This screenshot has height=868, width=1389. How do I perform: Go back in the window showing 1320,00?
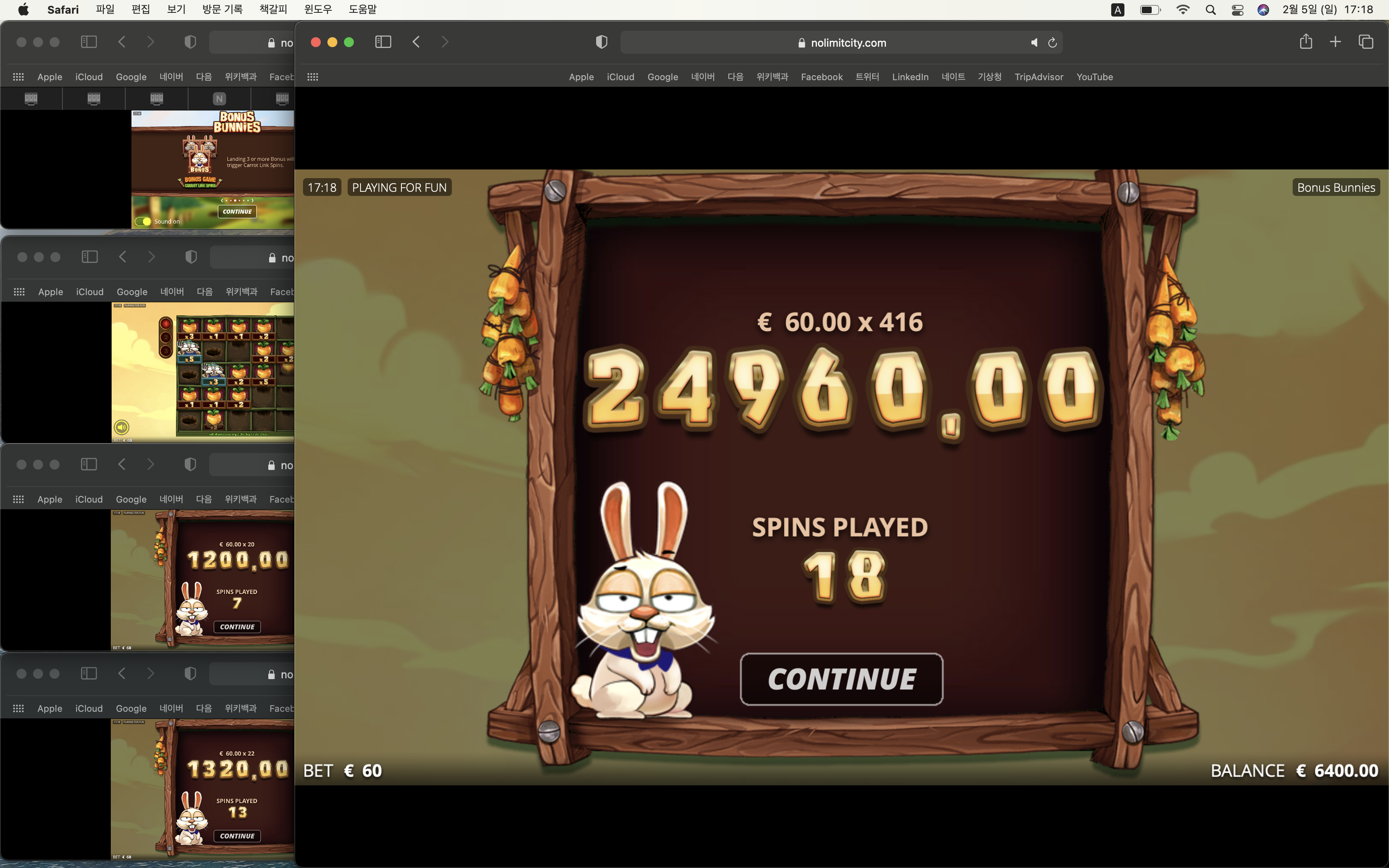click(122, 673)
